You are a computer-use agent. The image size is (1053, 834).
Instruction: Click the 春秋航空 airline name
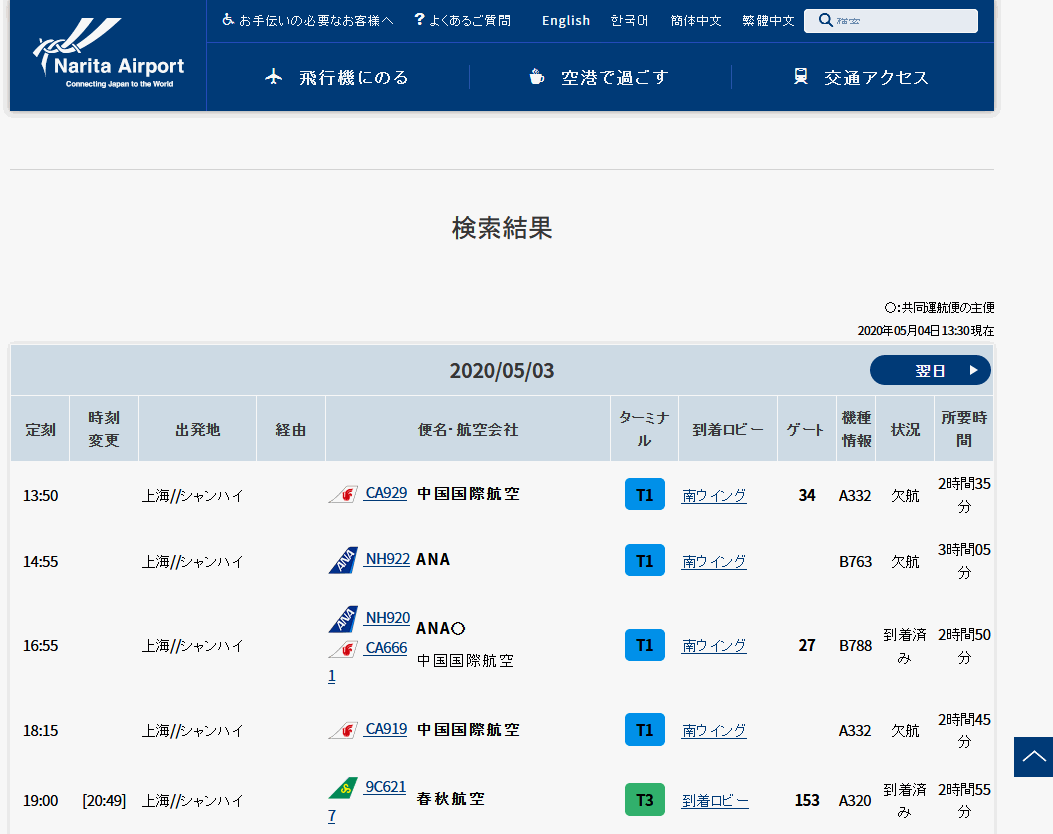pos(451,798)
